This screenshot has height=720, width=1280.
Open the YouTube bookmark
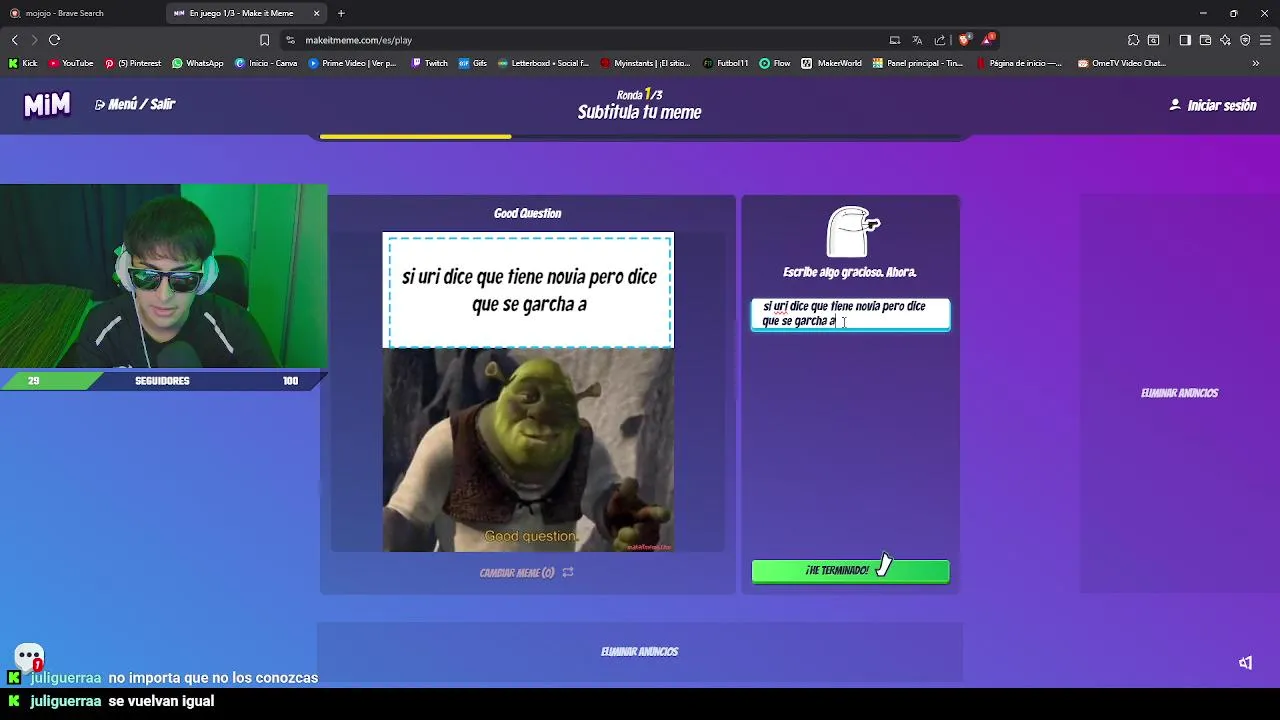[71, 63]
